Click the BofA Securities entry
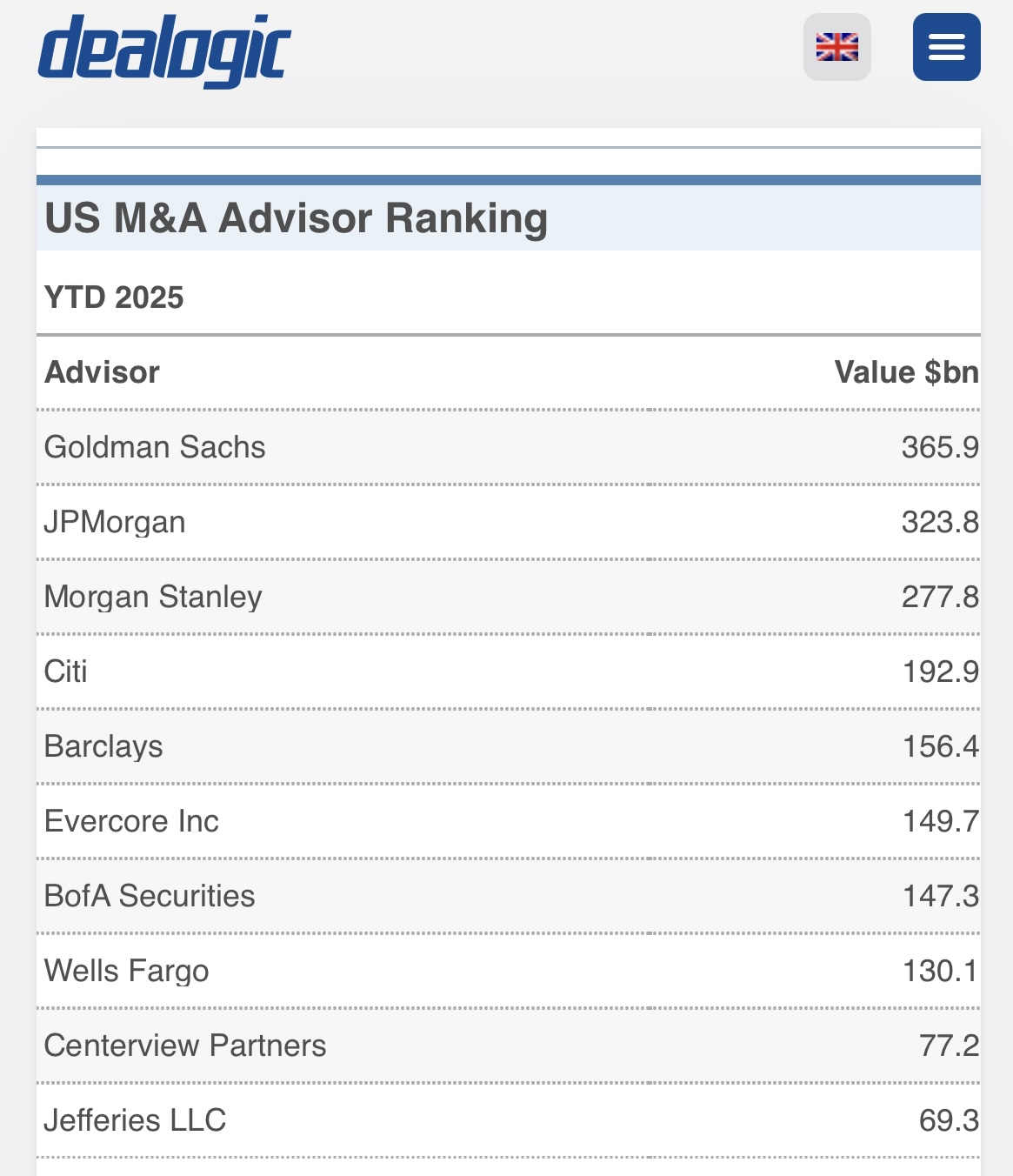The width and height of the screenshot is (1013, 1176). 509,896
